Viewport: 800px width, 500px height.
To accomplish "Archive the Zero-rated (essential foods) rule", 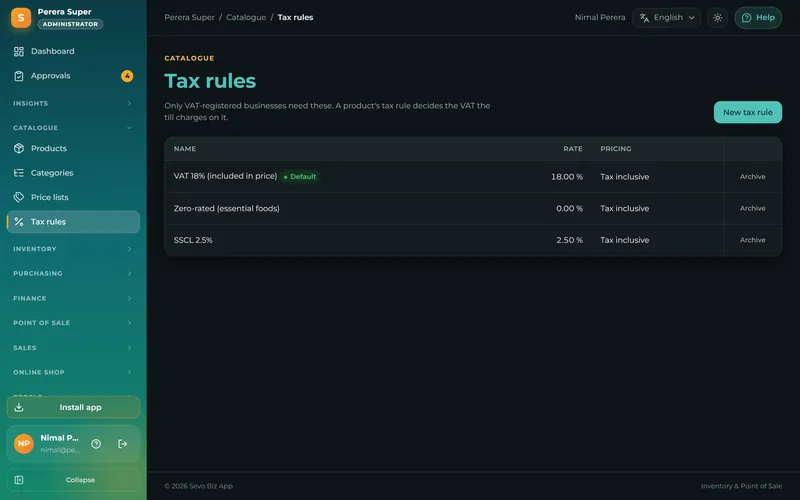I will click(753, 208).
